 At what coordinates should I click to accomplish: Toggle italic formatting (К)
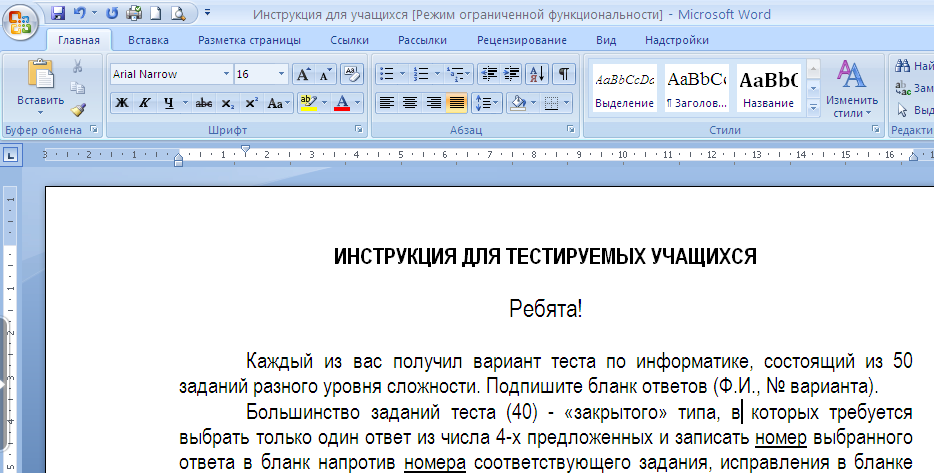coord(145,103)
